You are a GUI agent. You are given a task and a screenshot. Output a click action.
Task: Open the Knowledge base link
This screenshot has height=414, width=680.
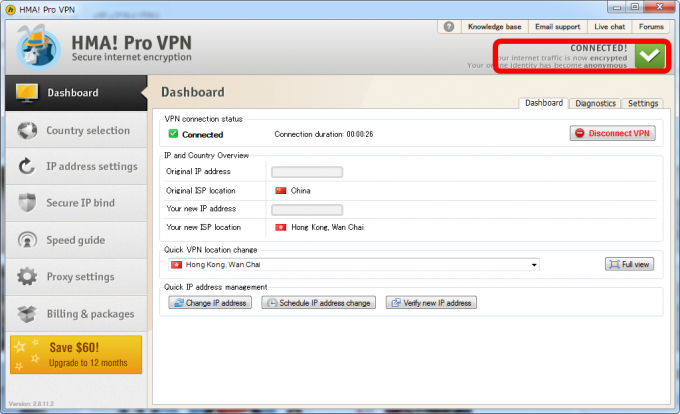click(494, 27)
